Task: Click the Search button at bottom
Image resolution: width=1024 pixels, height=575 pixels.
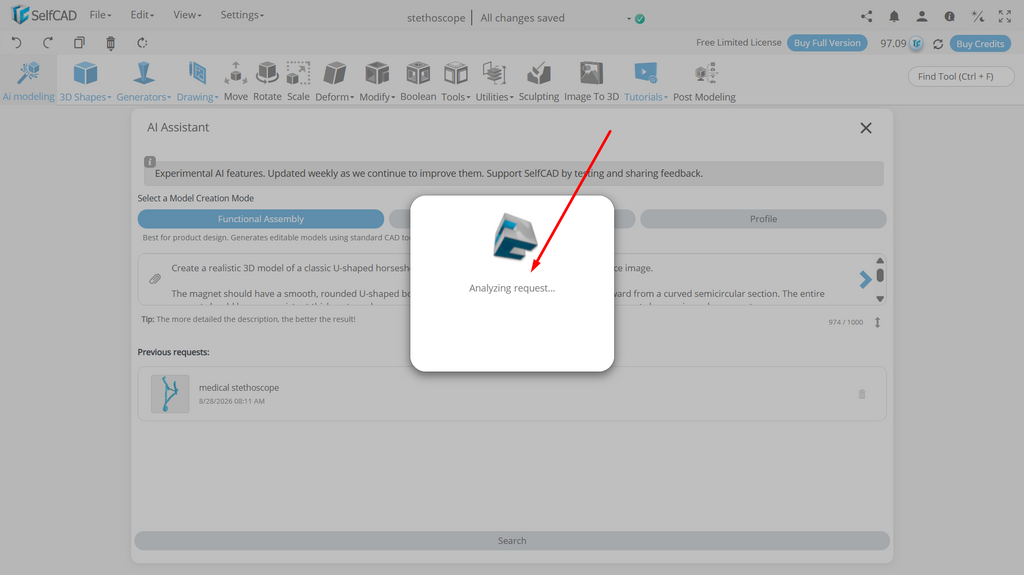Action: (512, 540)
